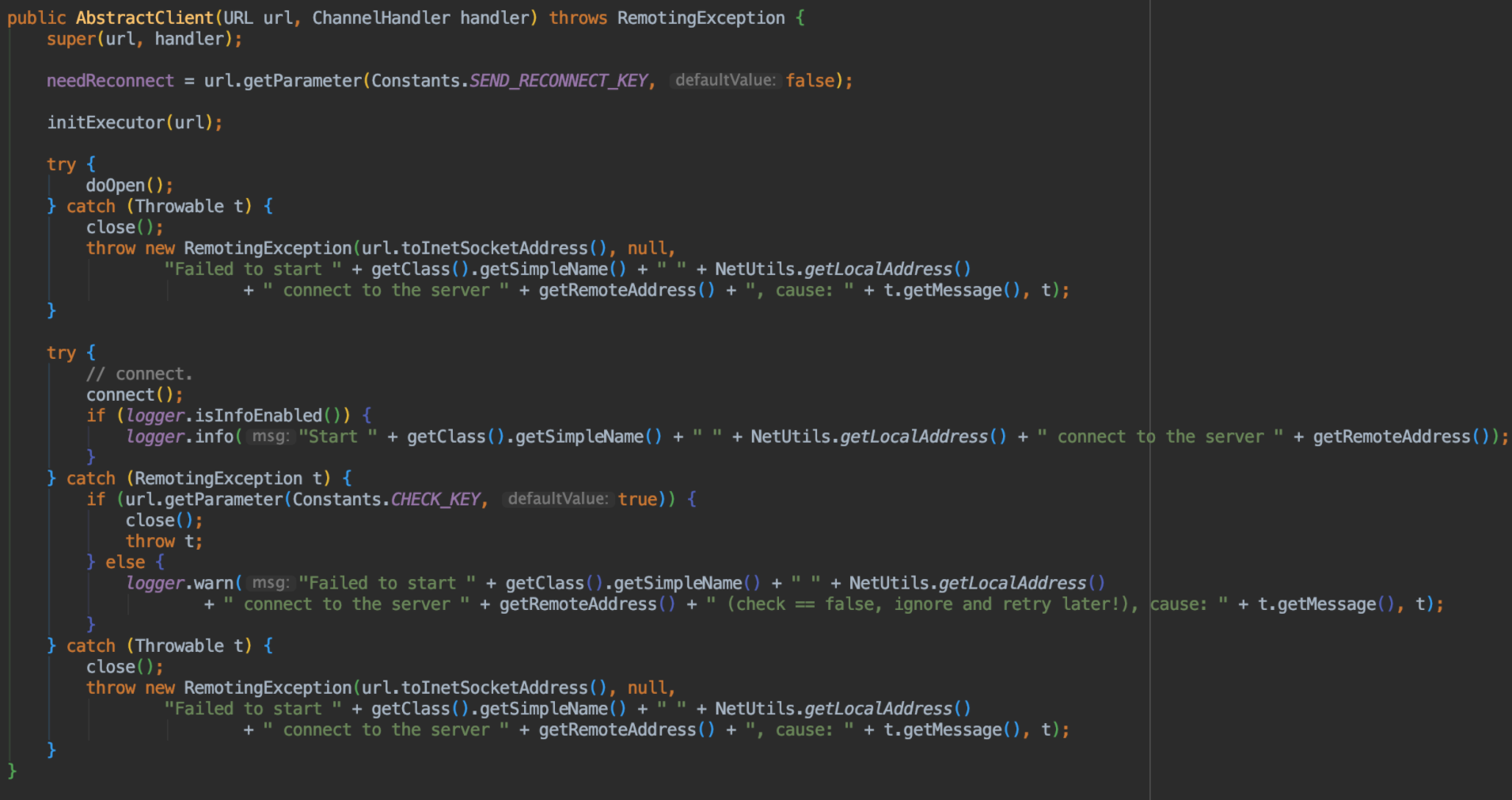Click the "Start " string literal
This screenshot has height=800, width=1512.
click(338, 437)
